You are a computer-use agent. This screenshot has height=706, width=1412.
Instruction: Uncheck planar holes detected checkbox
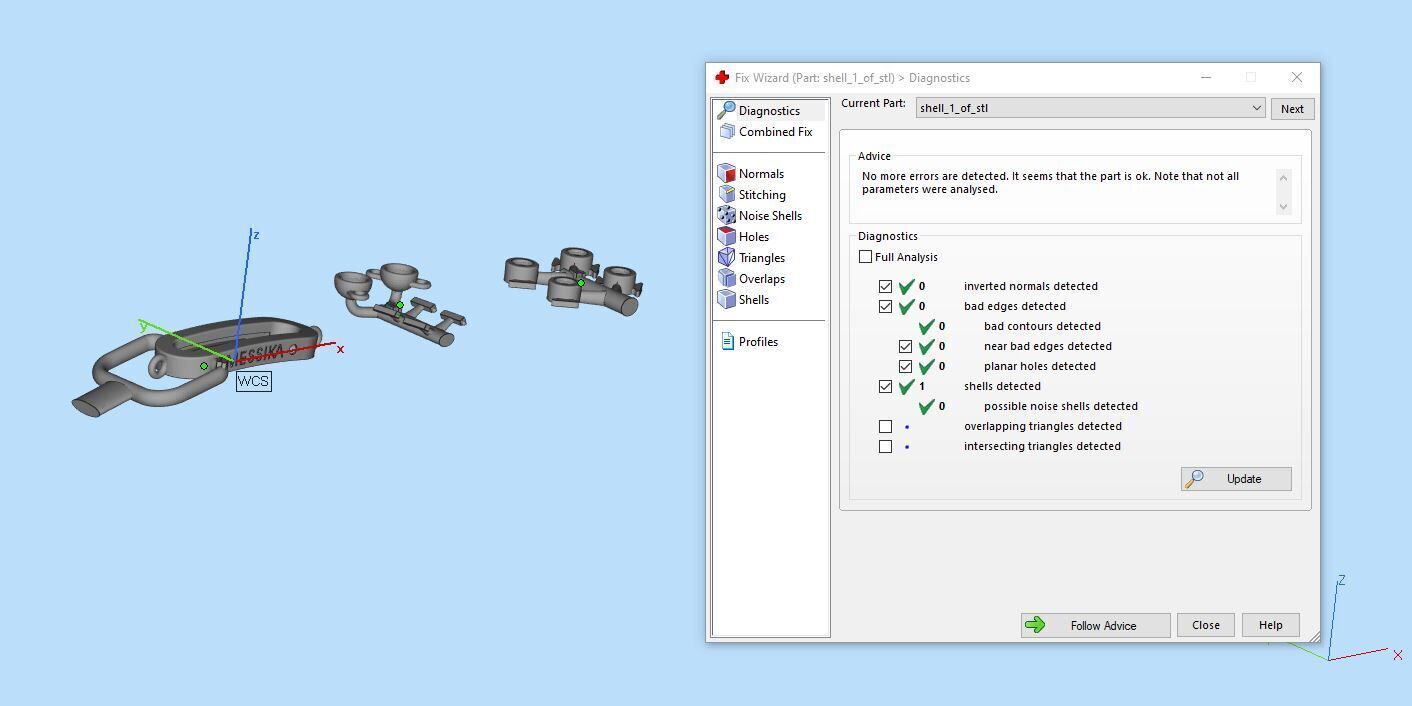point(905,366)
